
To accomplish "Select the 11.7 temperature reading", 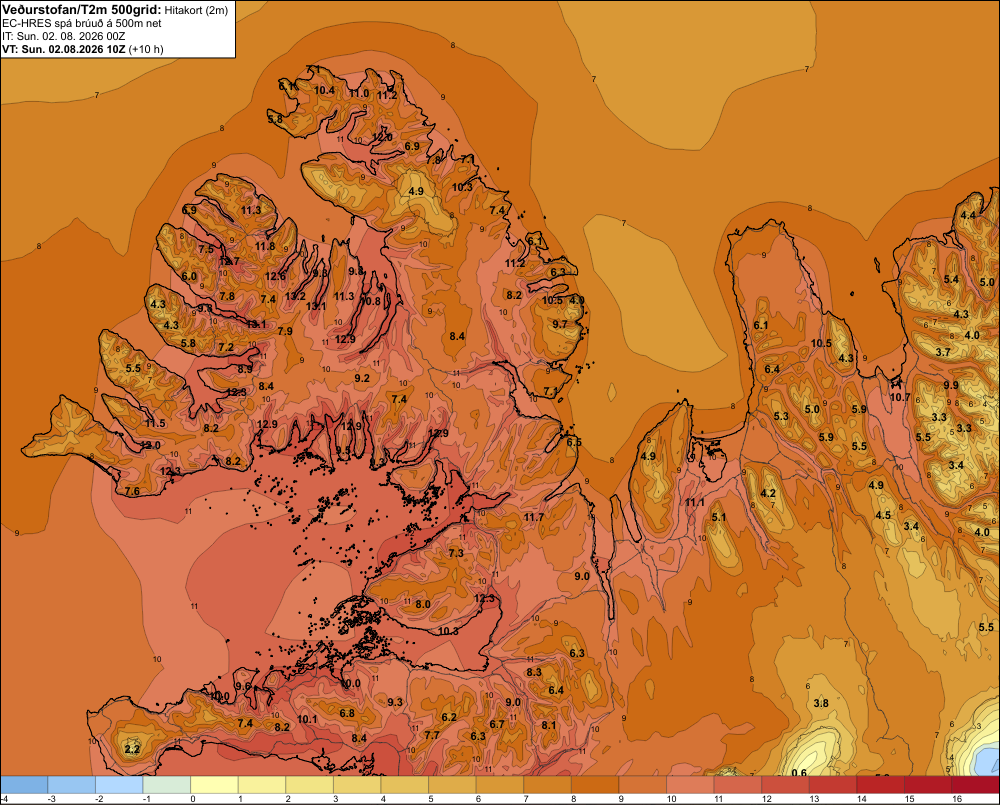I will (x=534, y=517).
